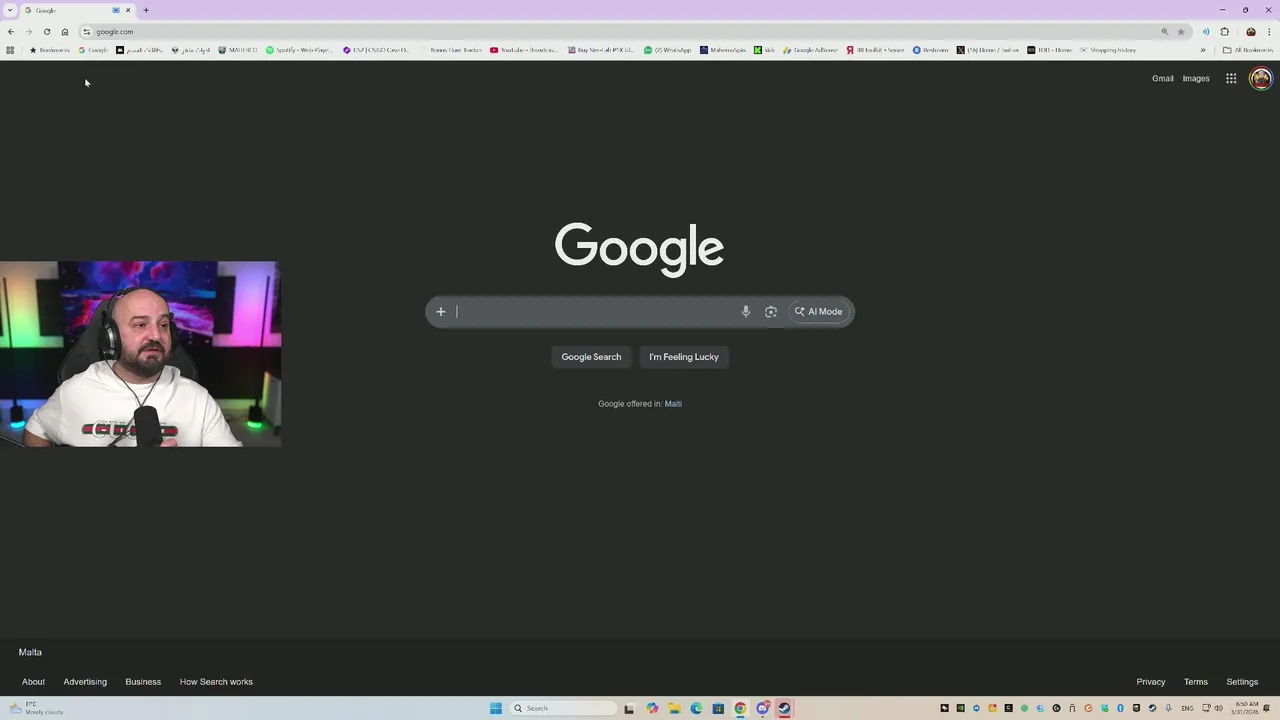
Task: Open the YouTube bookmark
Action: 524,50
